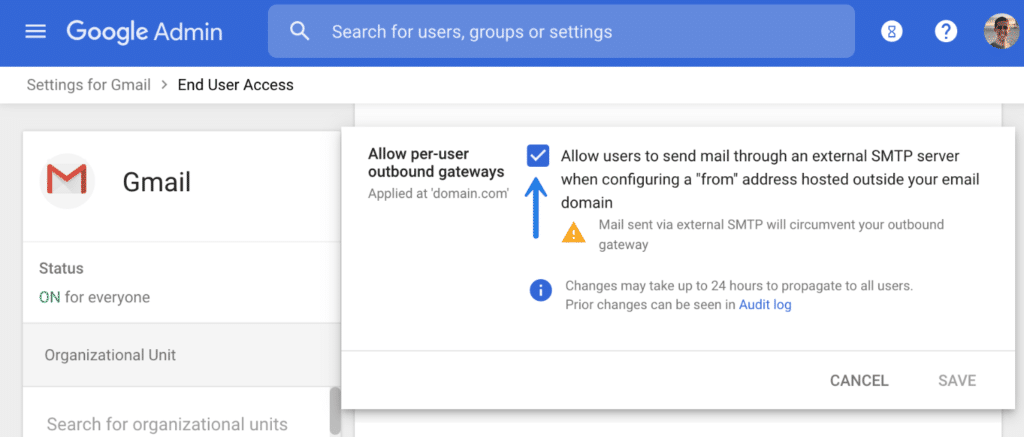Screen dimensions: 1024x437
Task: Click the breadcrumb chevron separator
Action: [x=165, y=85]
